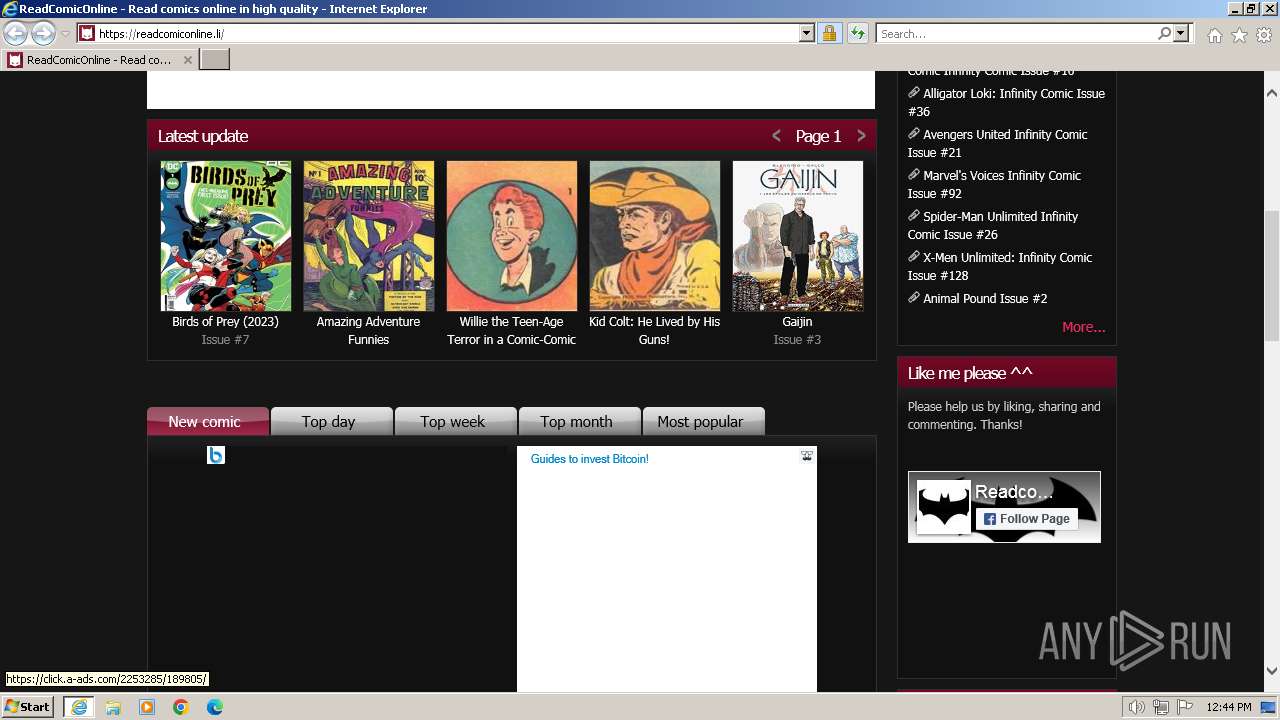This screenshot has width=1280, height=720.
Task: Click the page scrollbar up arrow
Action: [x=1272, y=93]
